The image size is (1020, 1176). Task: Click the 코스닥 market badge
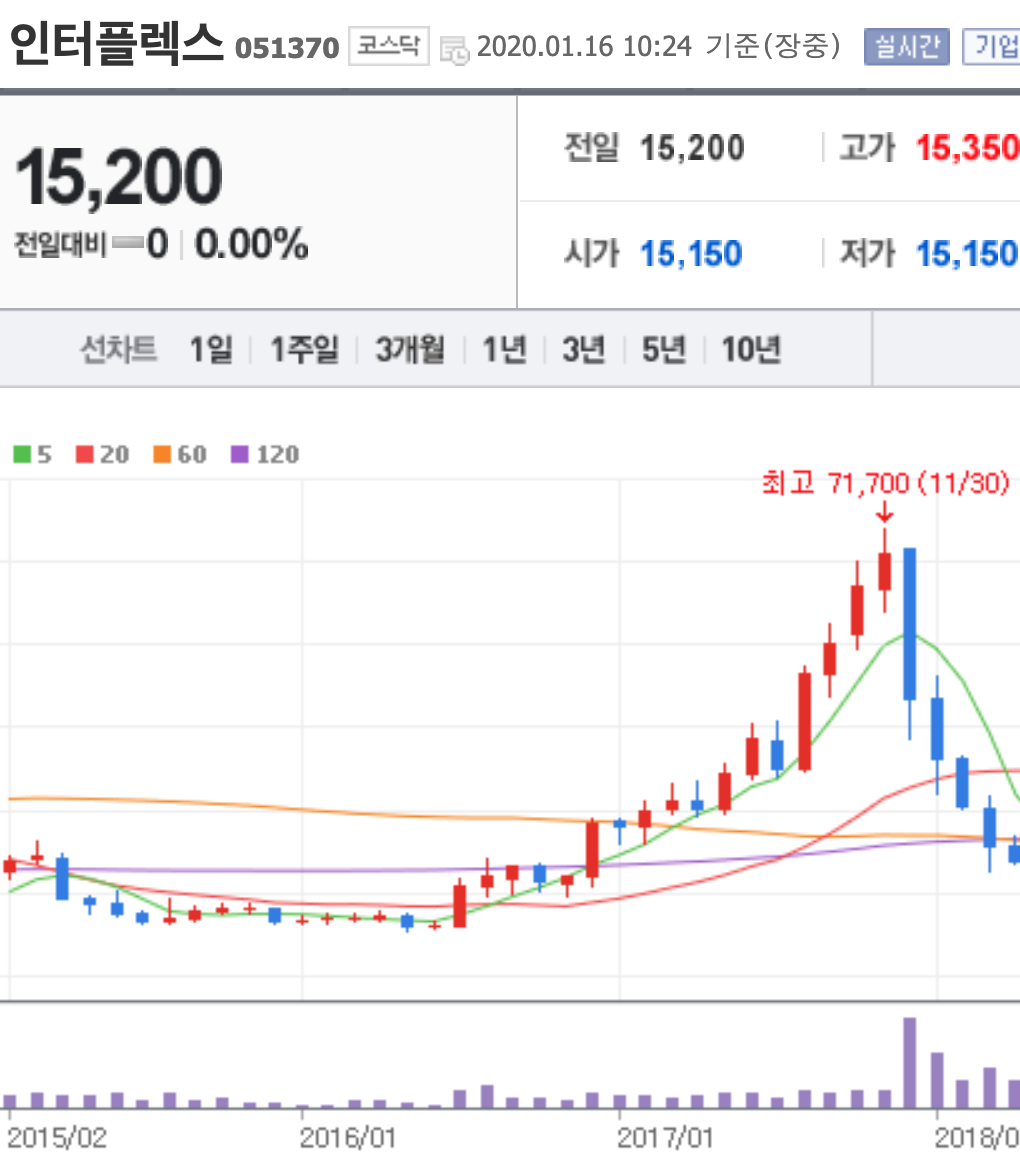tap(388, 46)
